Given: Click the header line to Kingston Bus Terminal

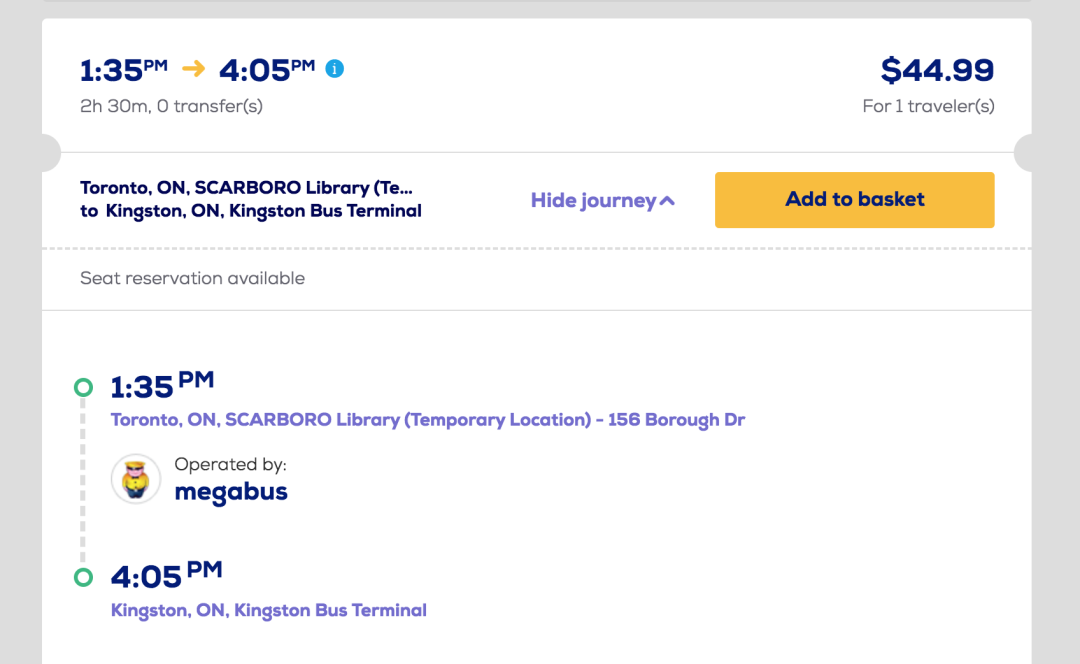Looking at the screenshot, I should pyautogui.click(x=251, y=211).
